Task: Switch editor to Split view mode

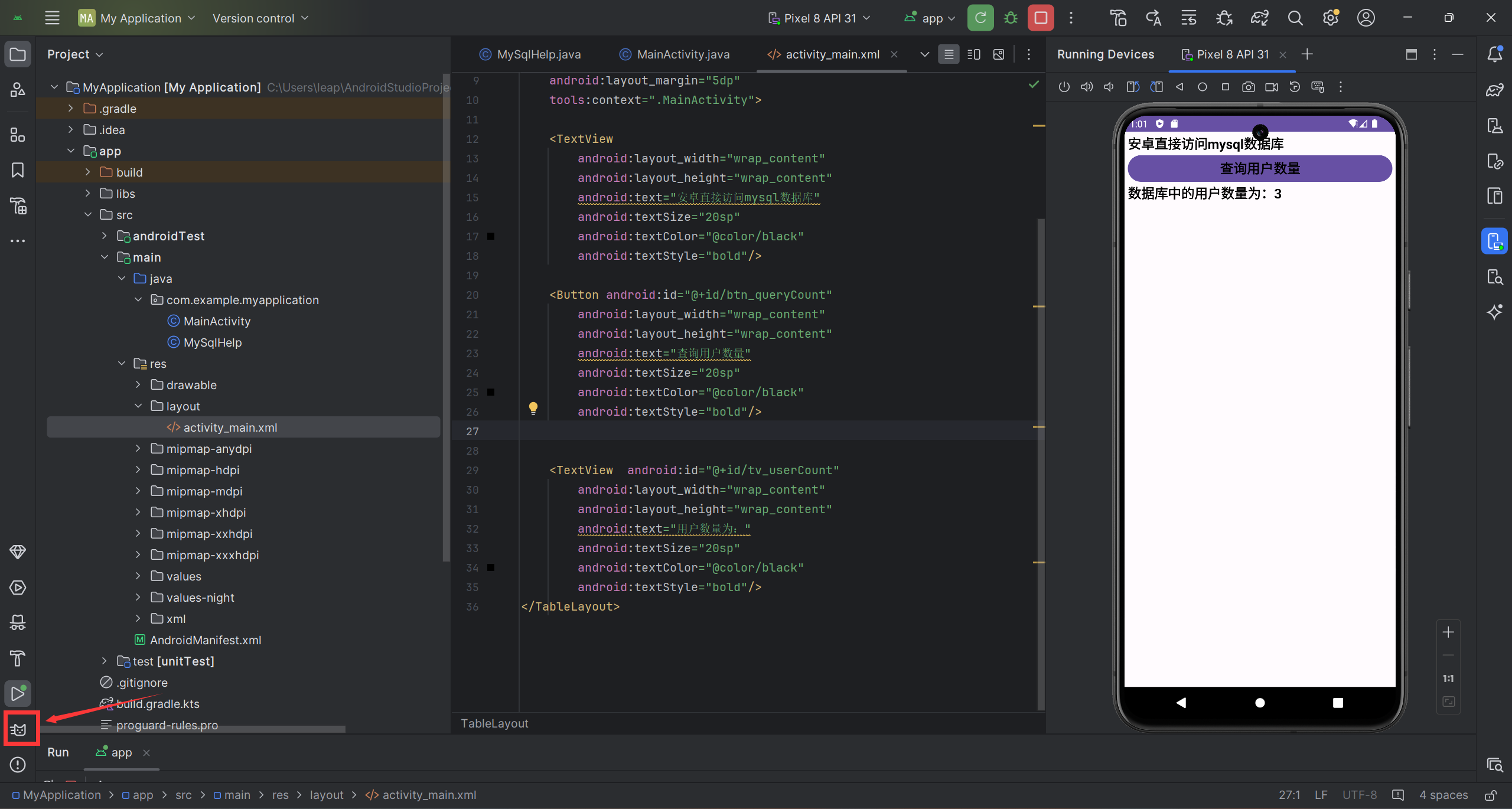Action: [974, 54]
